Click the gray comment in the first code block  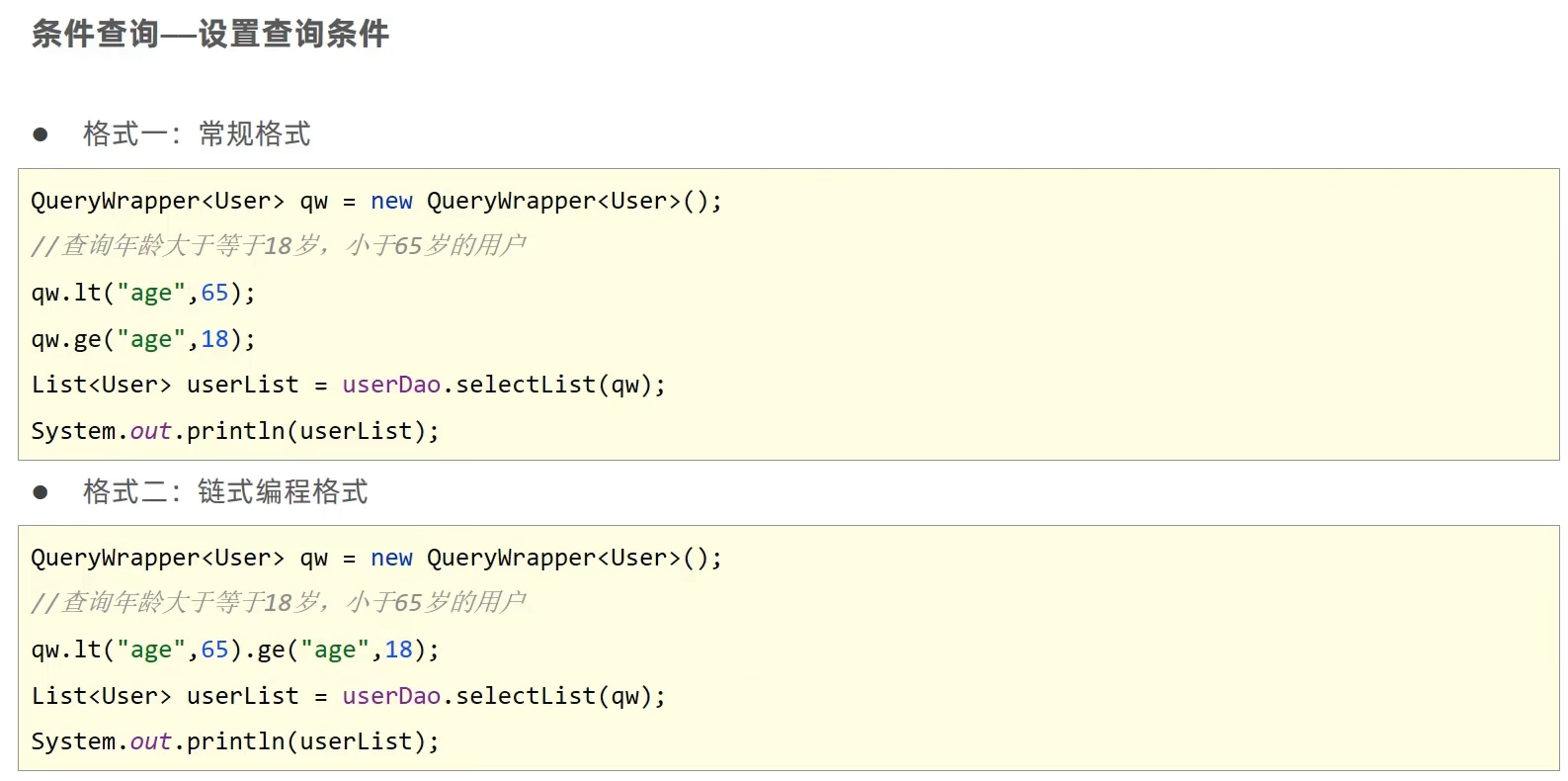tap(278, 245)
